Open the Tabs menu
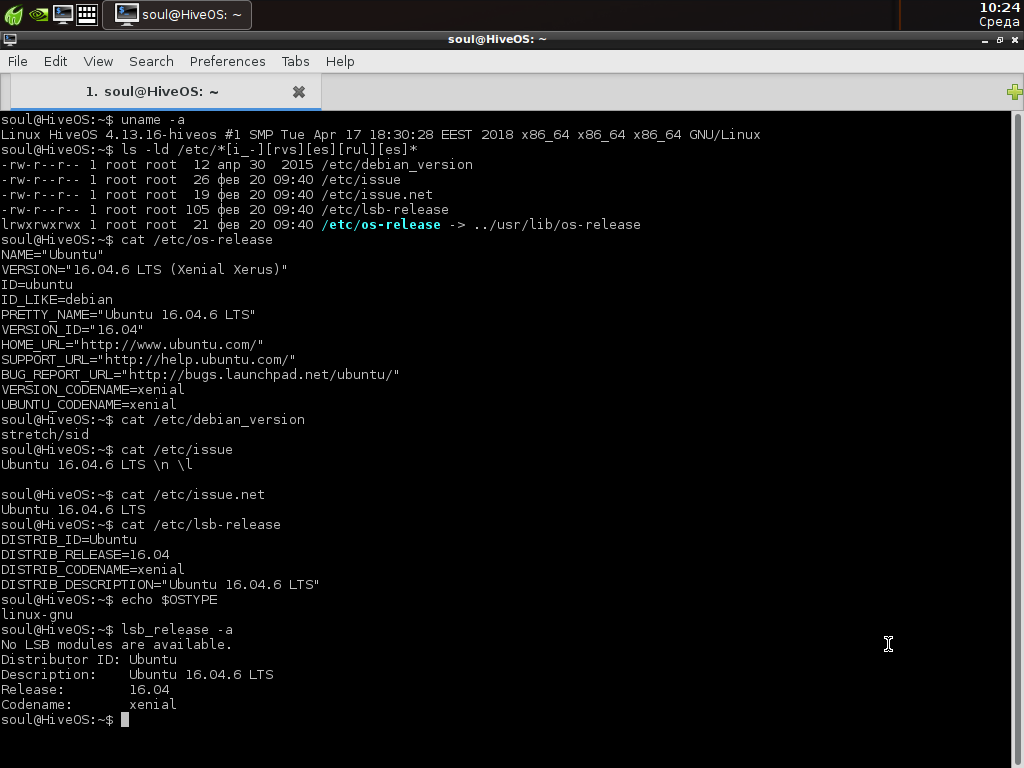The height and width of the screenshot is (768, 1024). tap(295, 61)
